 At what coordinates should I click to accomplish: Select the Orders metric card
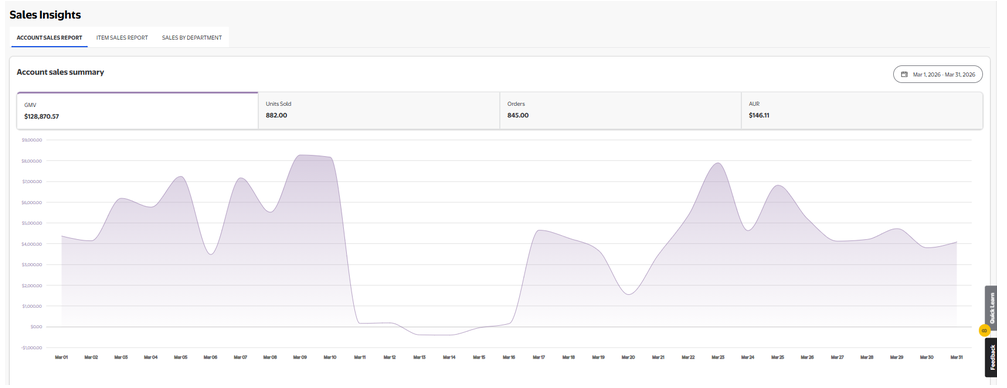pyautogui.click(x=620, y=111)
